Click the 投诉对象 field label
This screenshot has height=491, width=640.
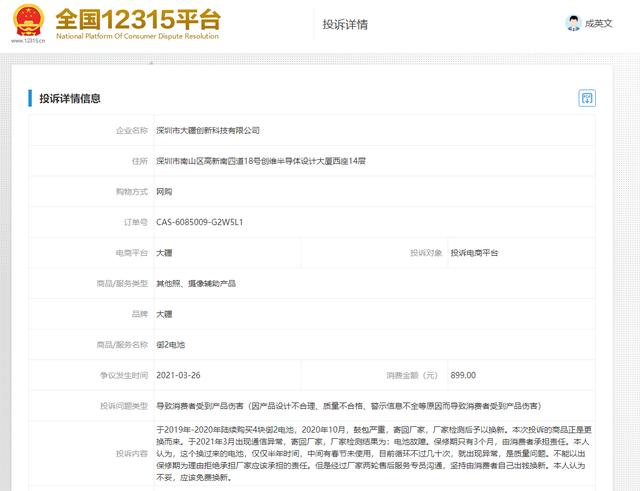(426, 253)
